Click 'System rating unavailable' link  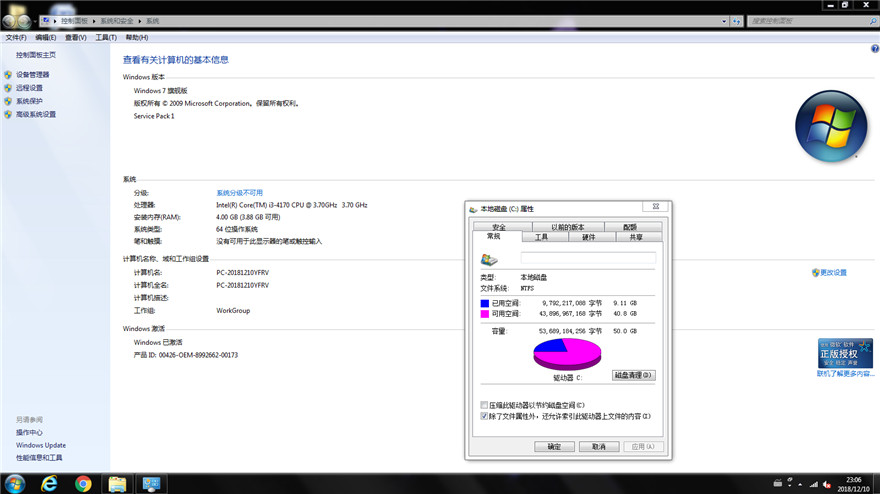click(x=240, y=193)
